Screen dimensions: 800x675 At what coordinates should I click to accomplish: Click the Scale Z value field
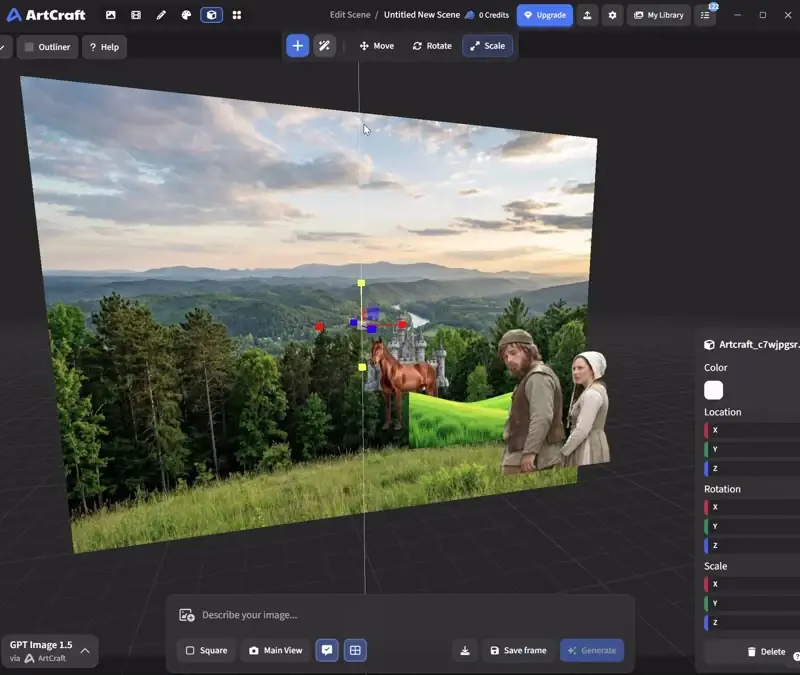click(752, 623)
